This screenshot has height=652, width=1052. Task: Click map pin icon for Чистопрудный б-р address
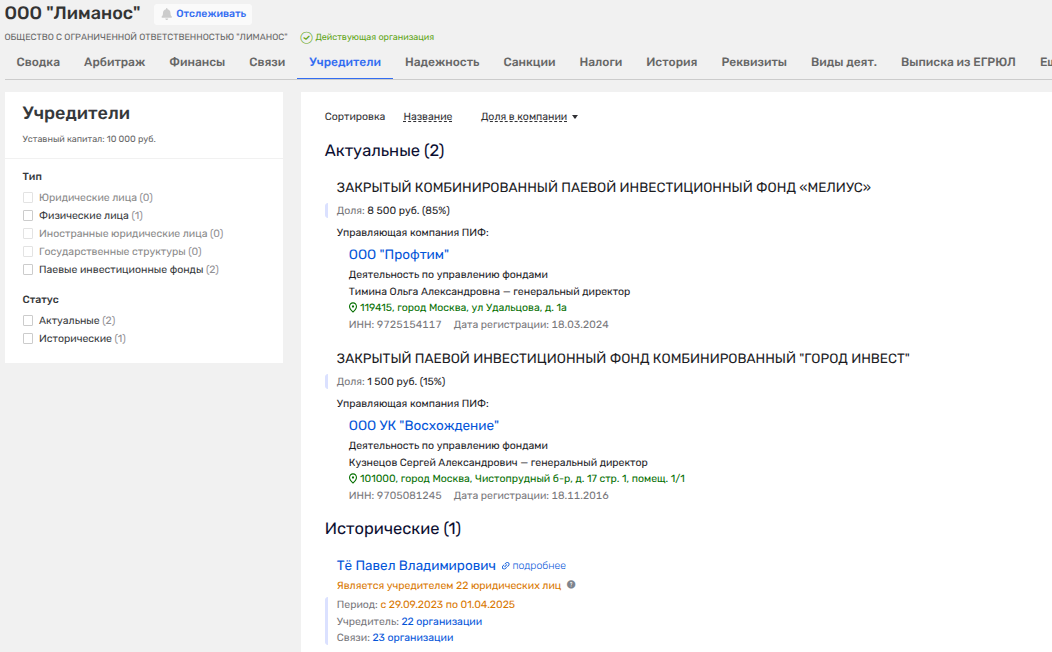353,479
